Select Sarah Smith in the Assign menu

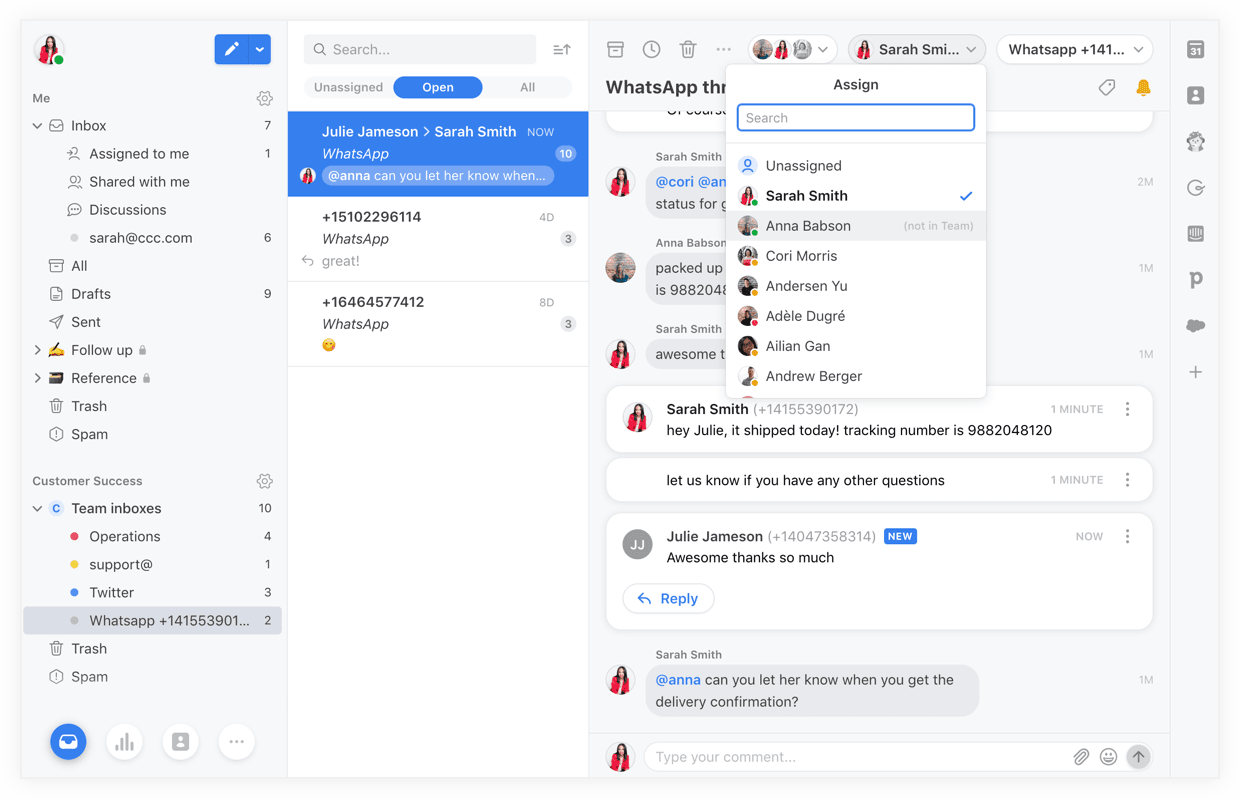coord(856,196)
